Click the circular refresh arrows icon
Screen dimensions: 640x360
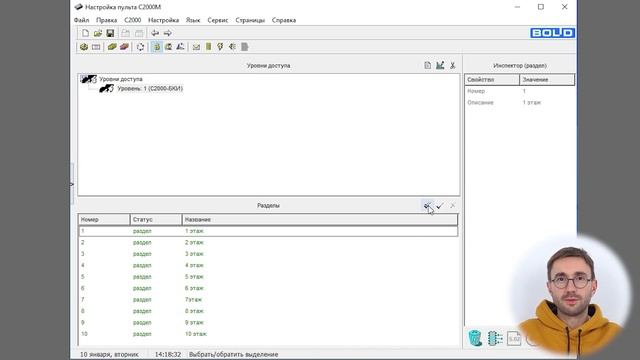click(x=140, y=47)
